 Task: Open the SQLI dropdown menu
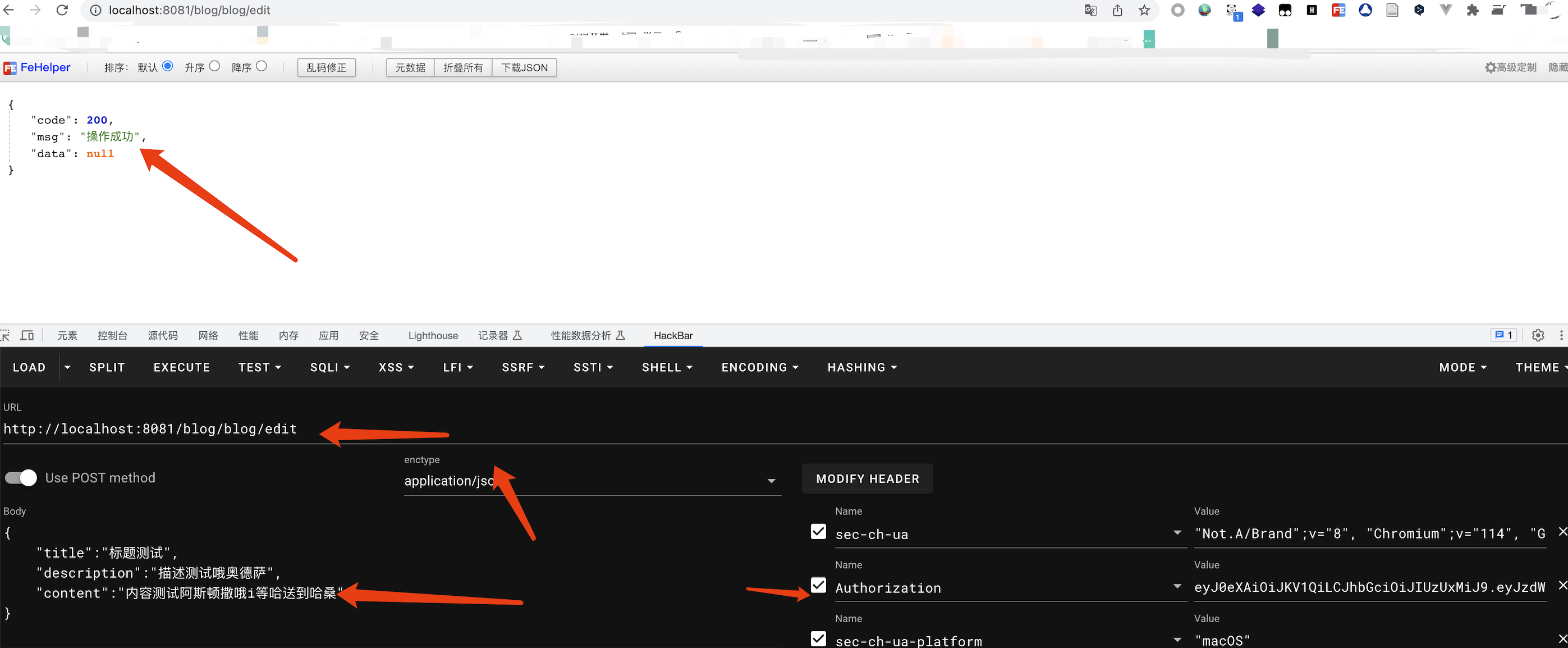[330, 367]
